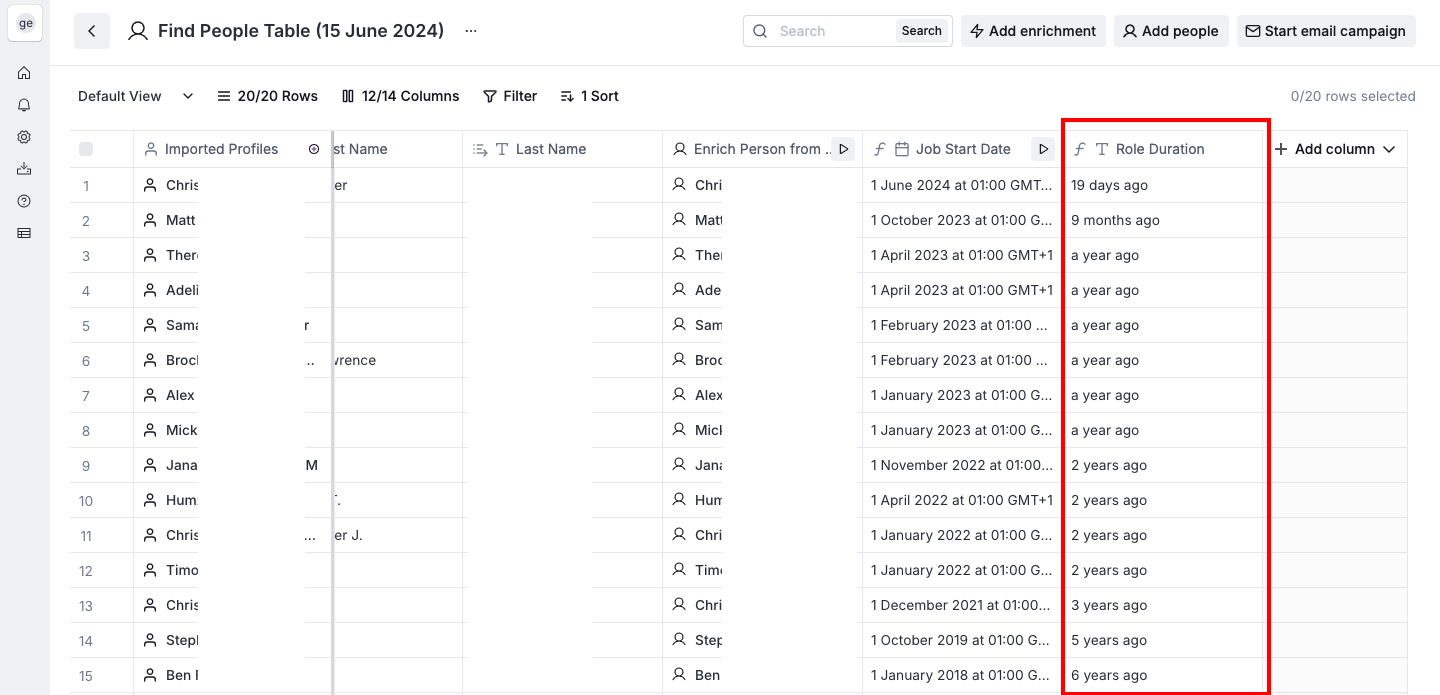Click the Add enrichment button

(1033, 31)
